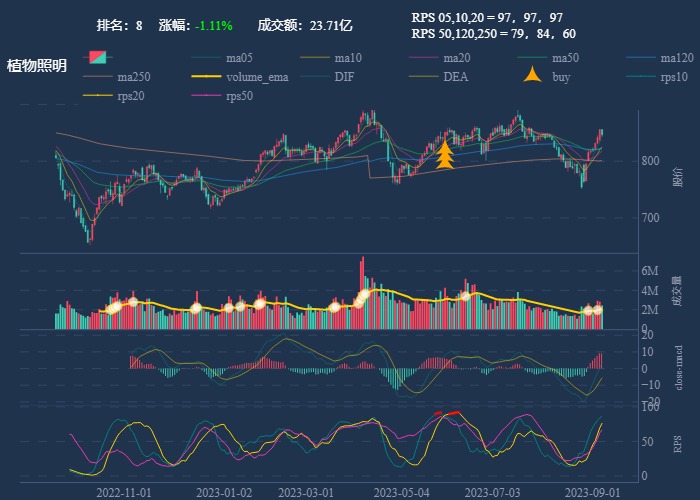This screenshot has width=700, height=500.
Task: Click the orange buy marker on price chart
Action: coord(444,155)
